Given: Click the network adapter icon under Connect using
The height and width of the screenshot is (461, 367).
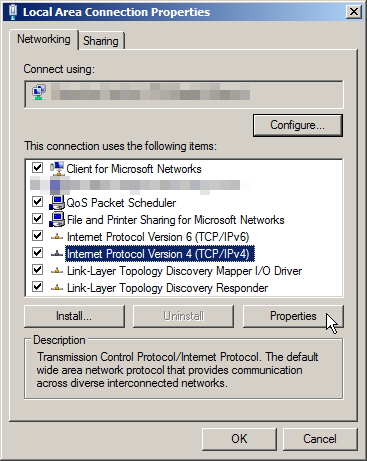Looking at the screenshot, I should [x=39, y=92].
